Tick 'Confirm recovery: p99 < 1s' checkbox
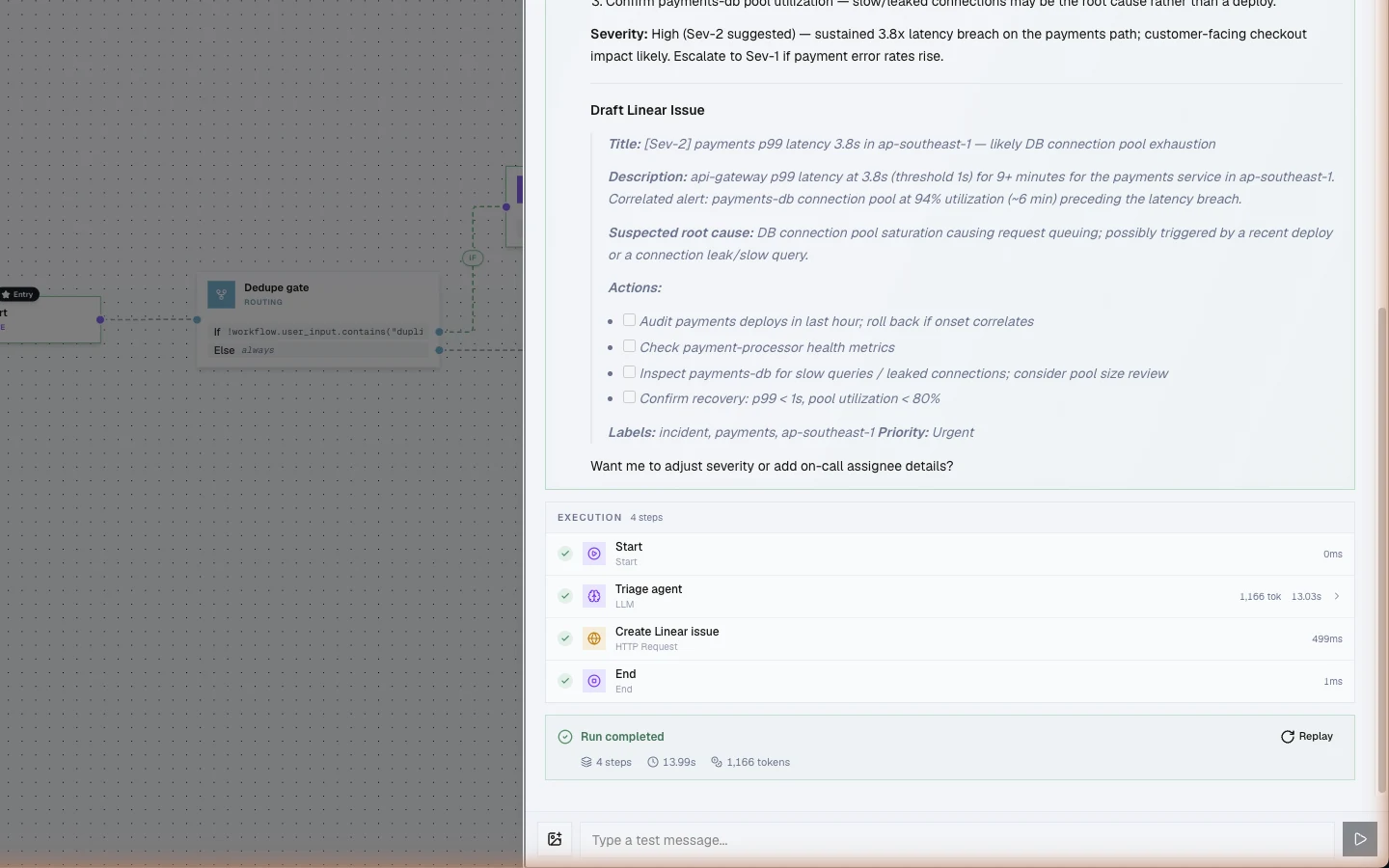Screen dimensions: 1389x868 click(629, 397)
